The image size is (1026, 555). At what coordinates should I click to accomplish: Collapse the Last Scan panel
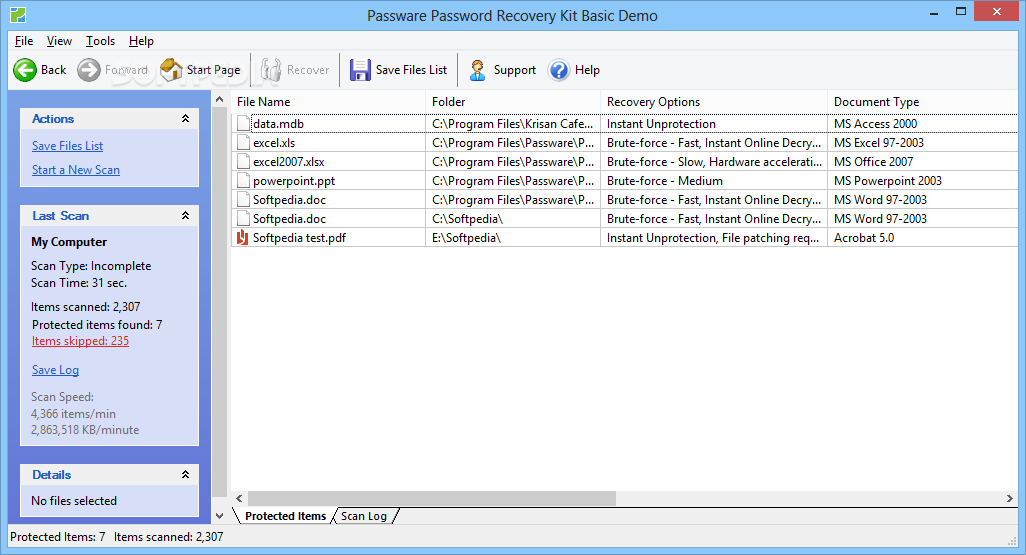tap(185, 215)
